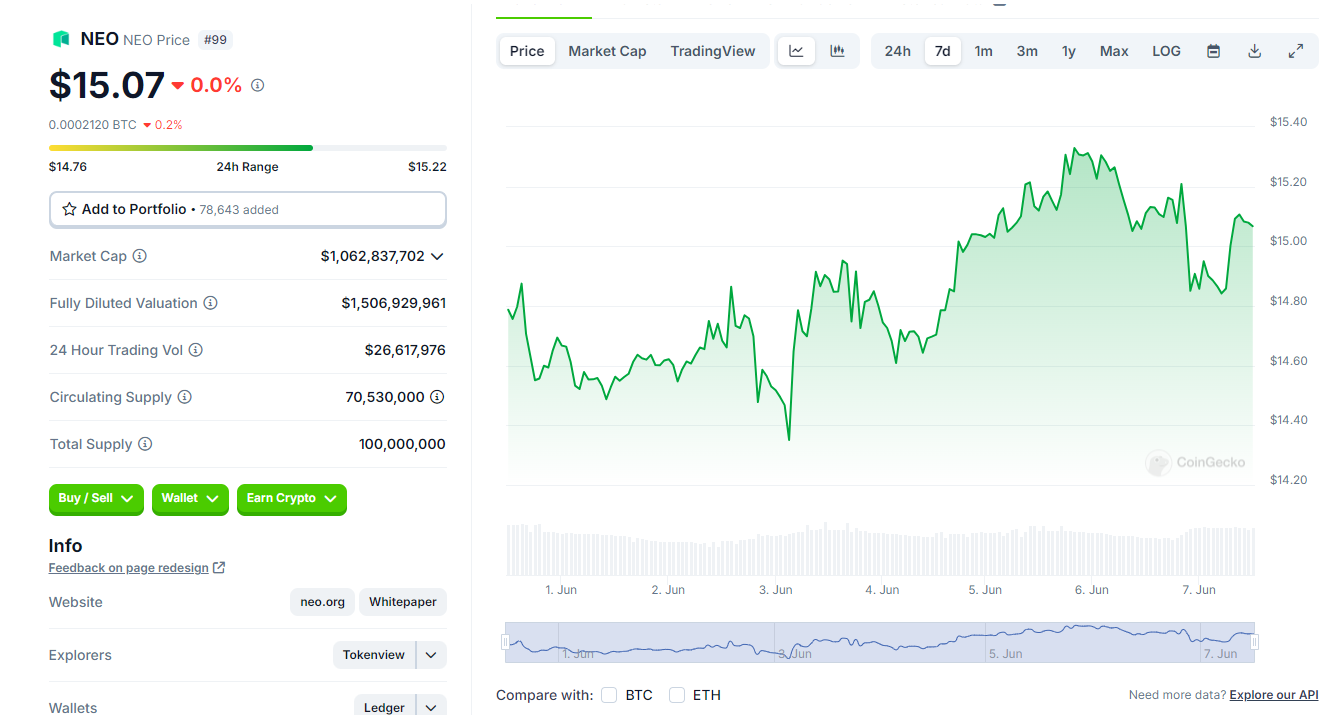Grab left handle of chart range navigator

tap(506, 642)
